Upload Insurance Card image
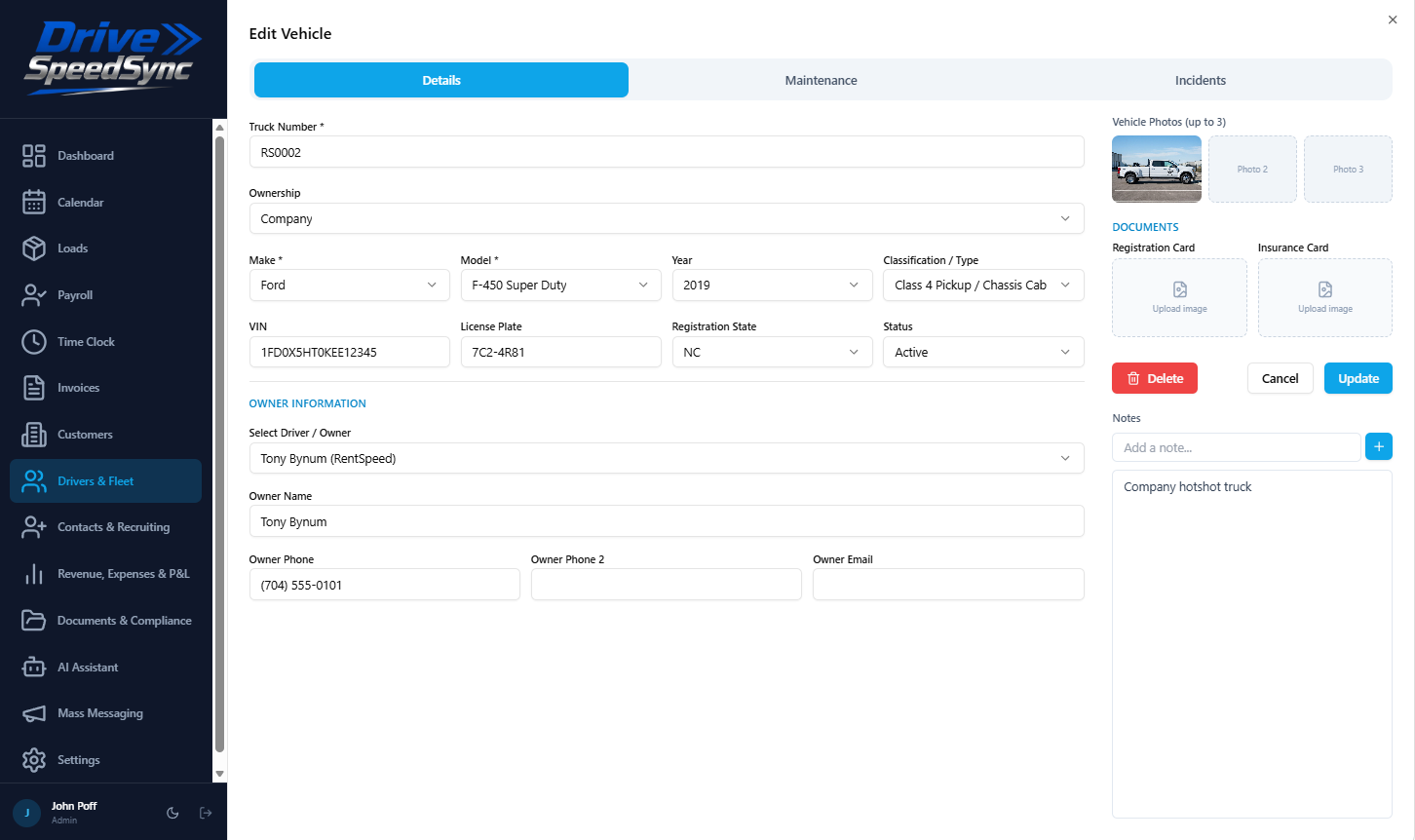The width and height of the screenshot is (1415, 840). click(1325, 297)
